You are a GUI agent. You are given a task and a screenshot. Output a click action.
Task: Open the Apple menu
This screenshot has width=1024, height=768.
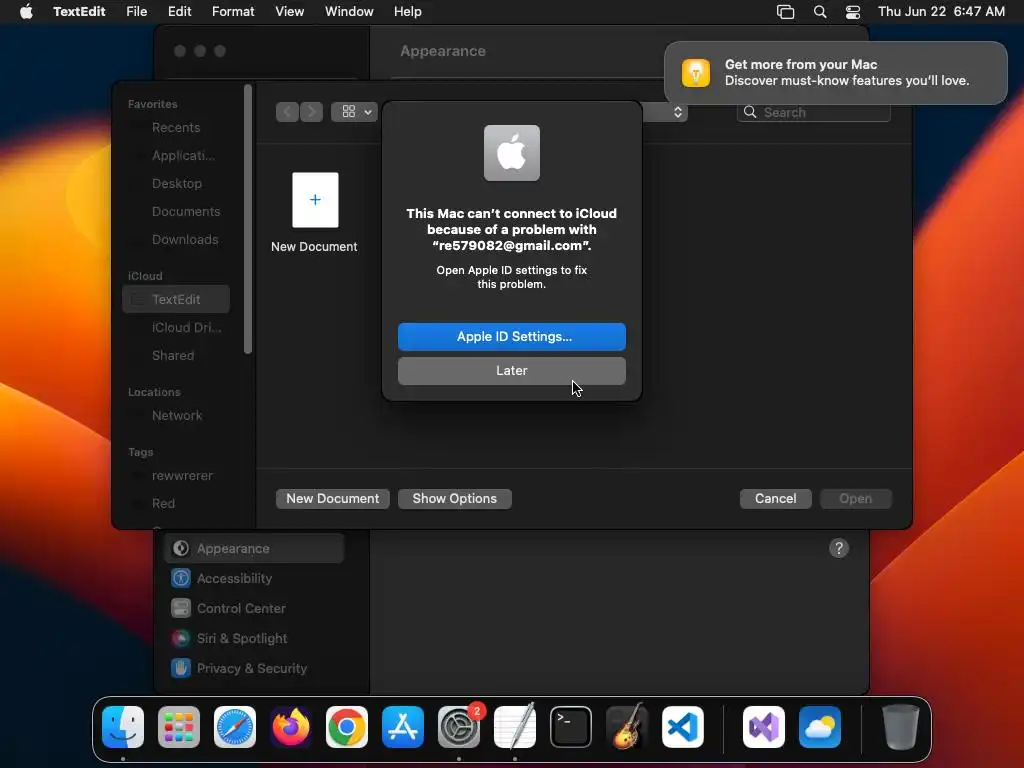(x=26, y=11)
